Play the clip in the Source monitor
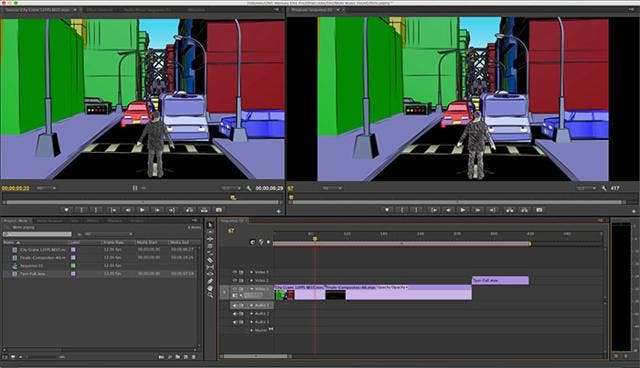 [142, 210]
